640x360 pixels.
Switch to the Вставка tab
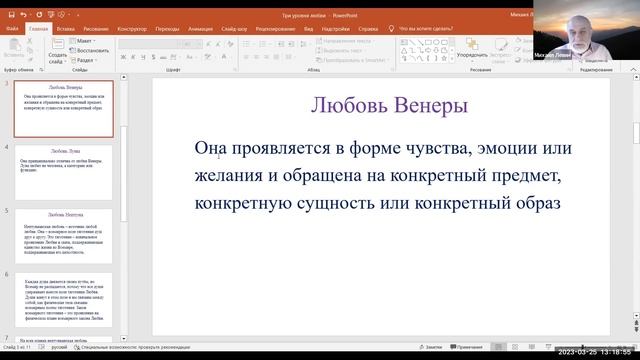tap(66, 29)
